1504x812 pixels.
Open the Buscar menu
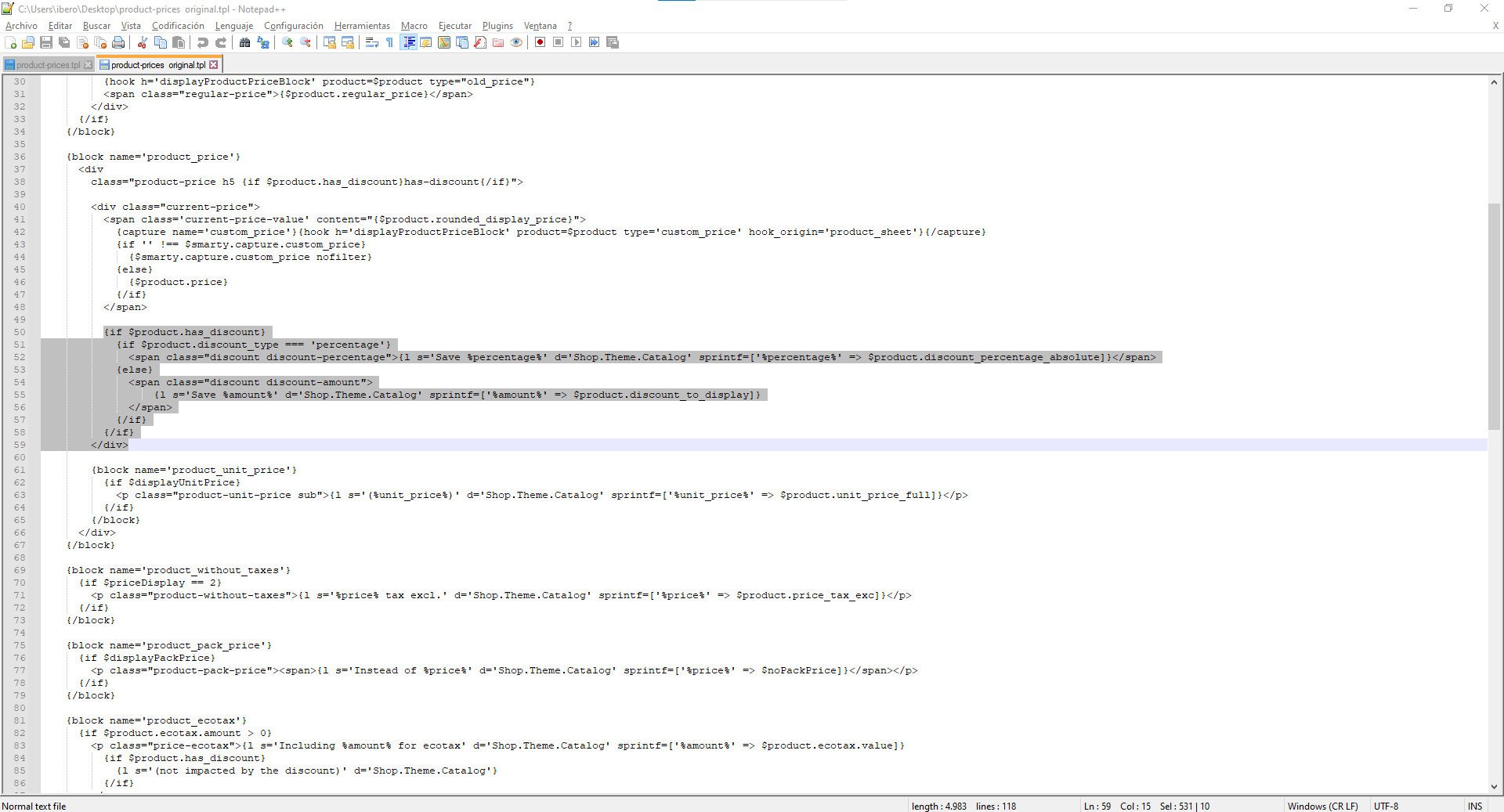click(96, 26)
